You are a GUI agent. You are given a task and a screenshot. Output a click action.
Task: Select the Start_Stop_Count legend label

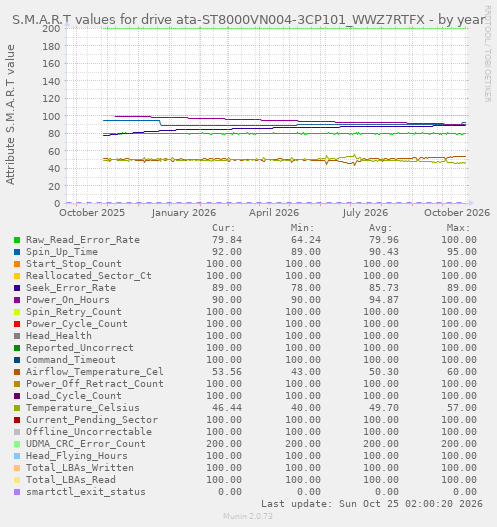74,264
